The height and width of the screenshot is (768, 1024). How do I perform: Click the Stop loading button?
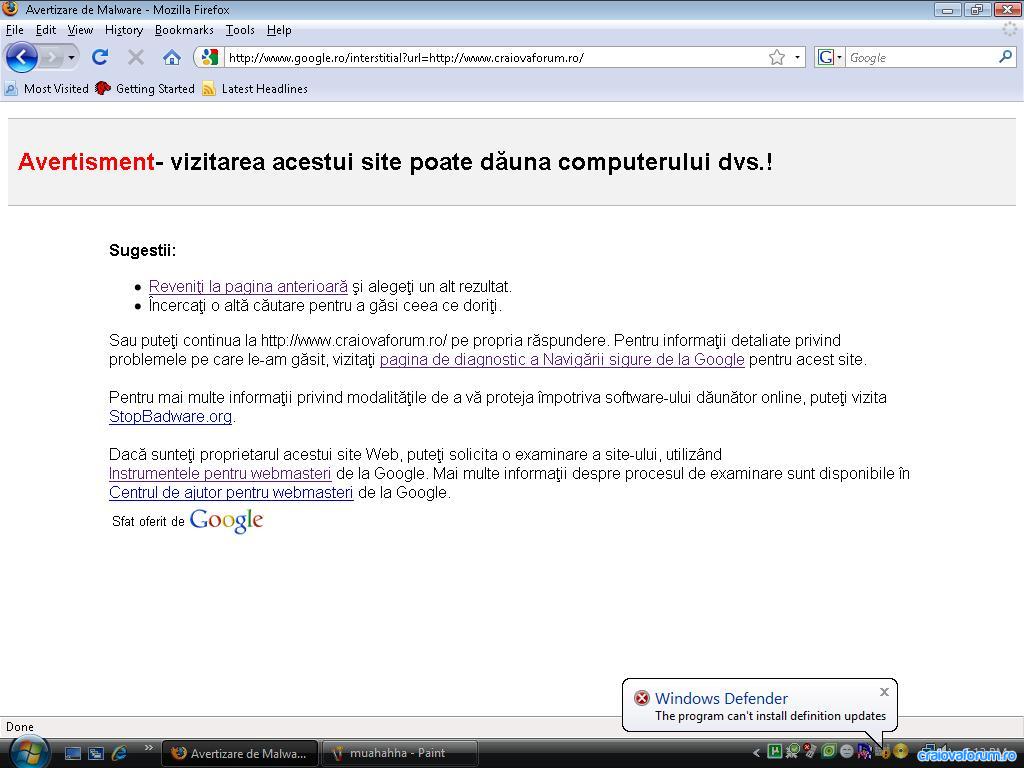click(136, 57)
